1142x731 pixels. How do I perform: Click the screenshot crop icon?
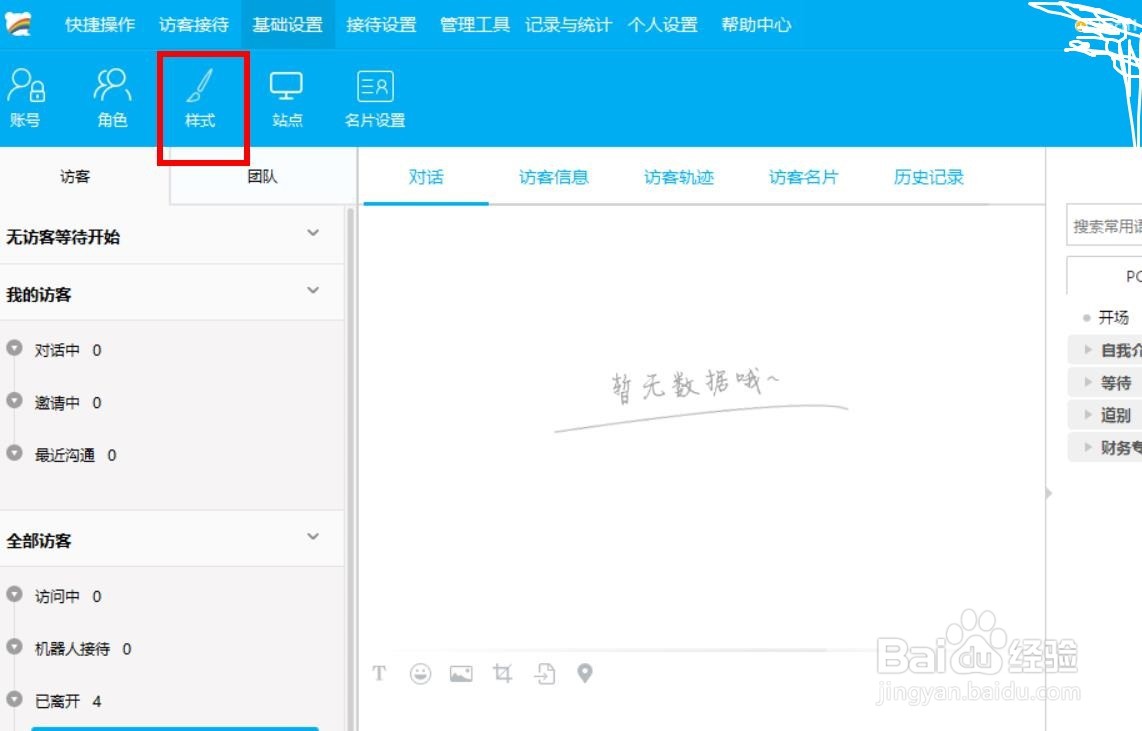[x=503, y=673]
